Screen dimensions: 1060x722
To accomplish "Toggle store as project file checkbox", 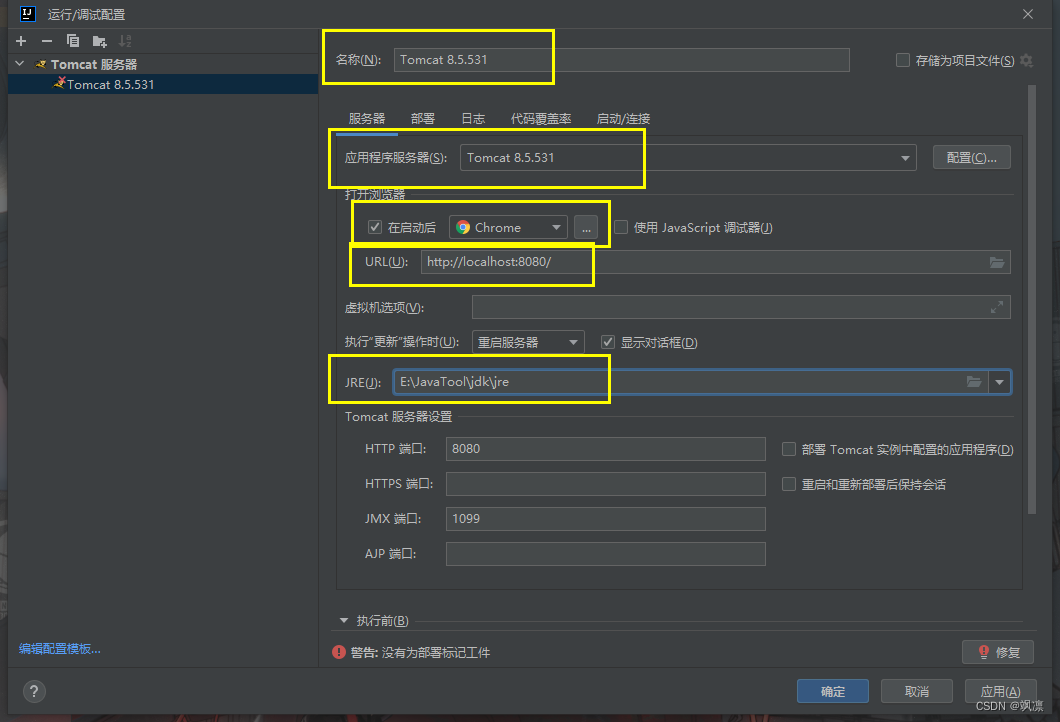I will 902,60.
